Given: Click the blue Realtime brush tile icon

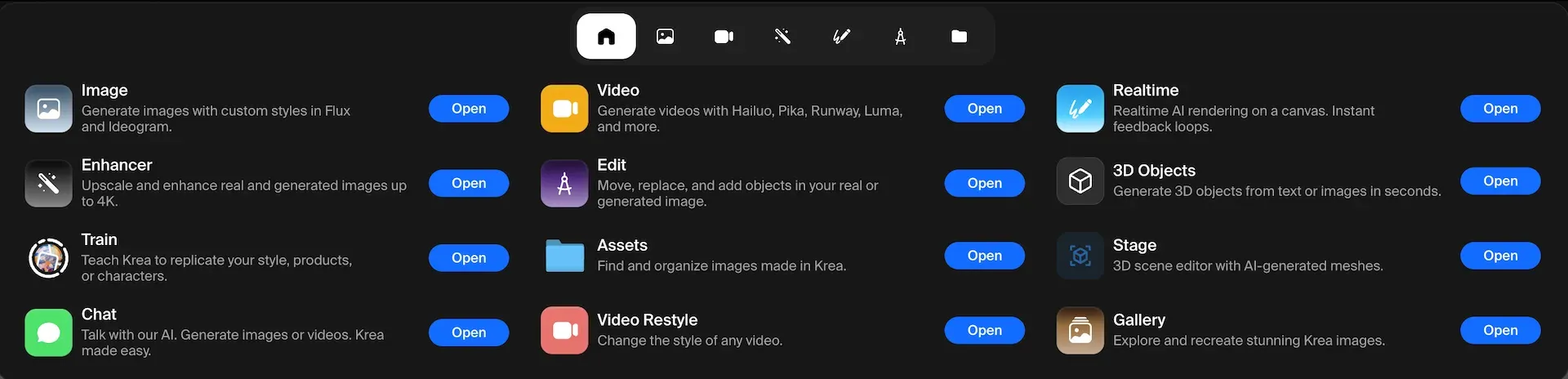Looking at the screenshot, I should (1080, 109).
